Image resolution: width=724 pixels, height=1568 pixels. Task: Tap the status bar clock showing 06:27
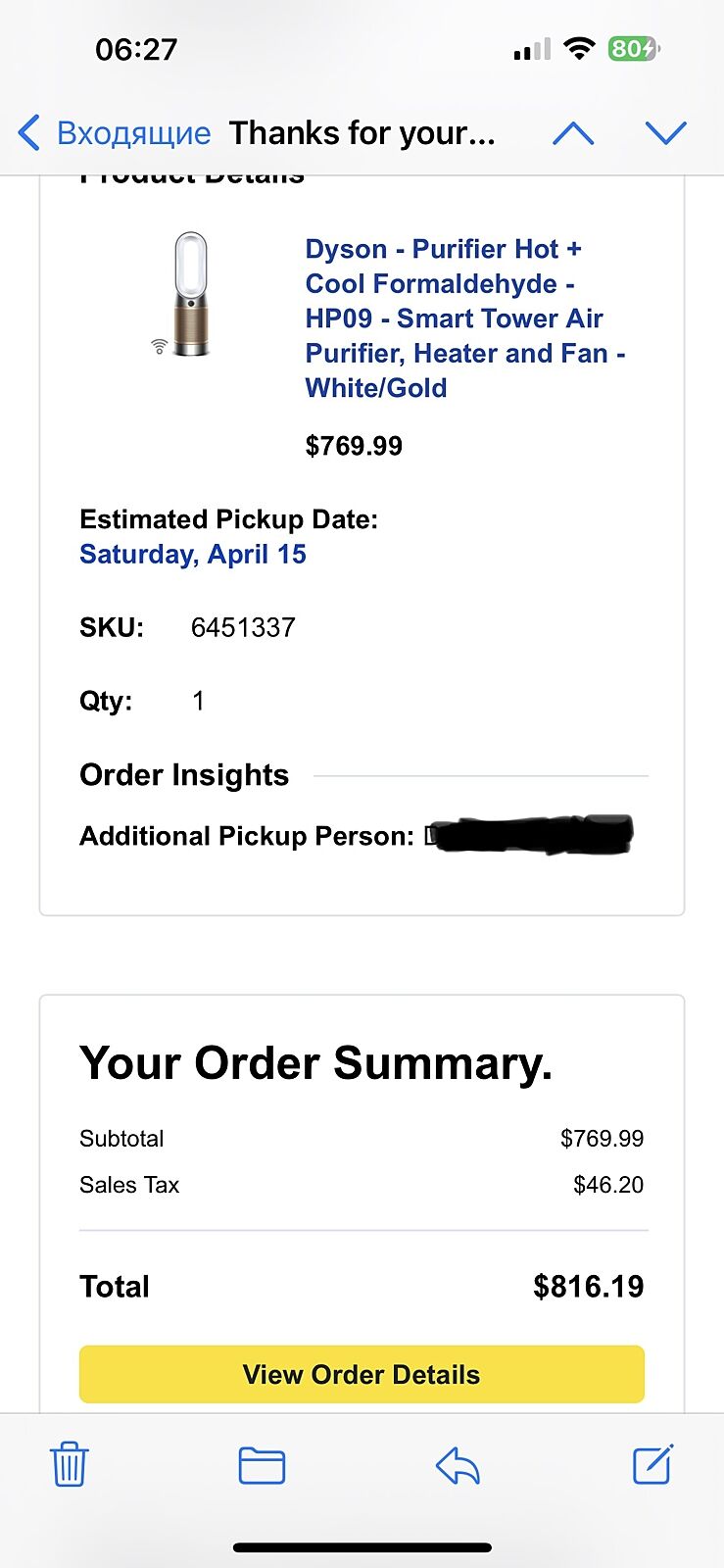point(136,49)
